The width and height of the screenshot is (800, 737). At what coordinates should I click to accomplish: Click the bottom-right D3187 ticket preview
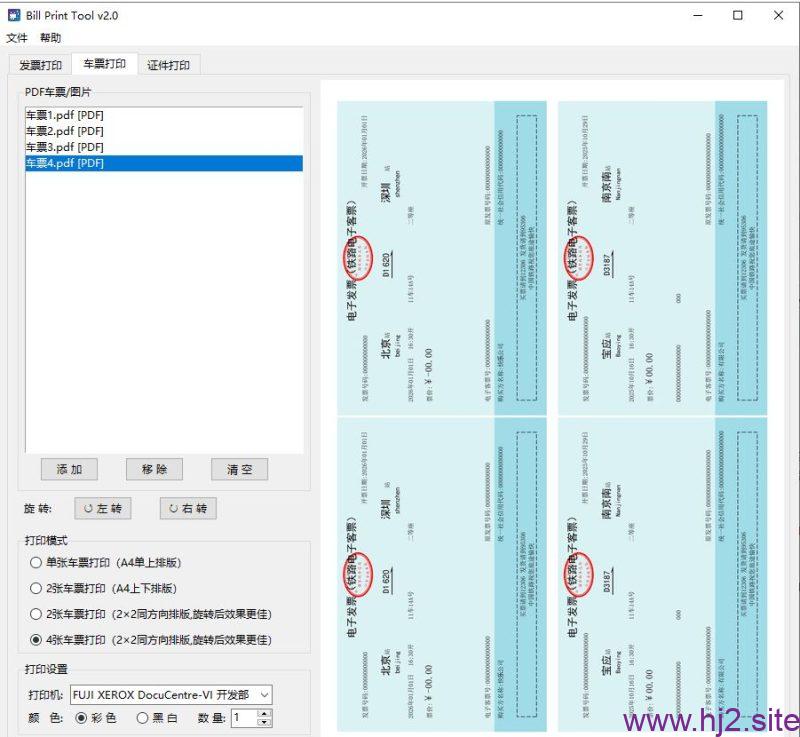pos(662,574)
